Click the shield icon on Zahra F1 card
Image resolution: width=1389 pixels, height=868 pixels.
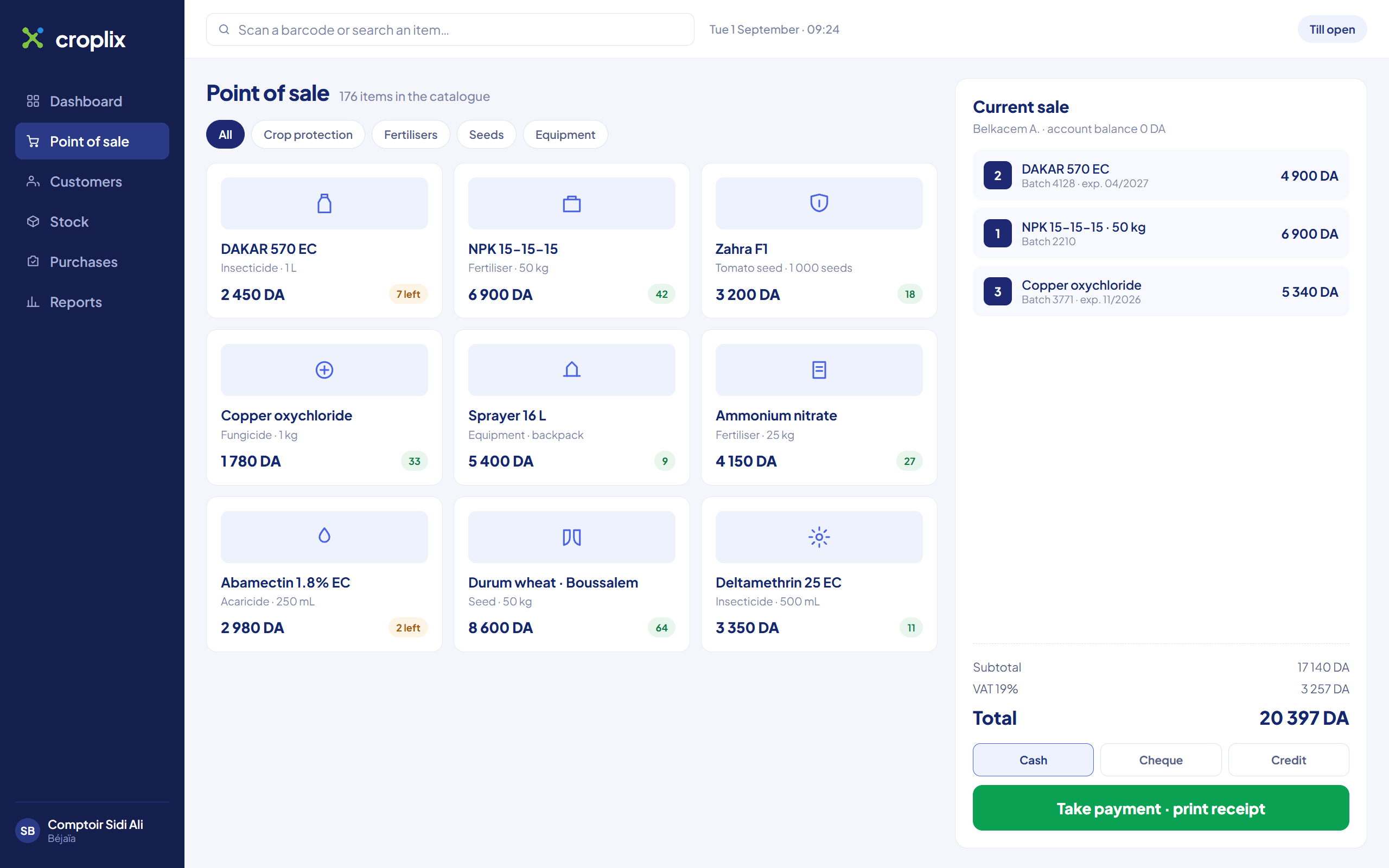coord(819,203)
